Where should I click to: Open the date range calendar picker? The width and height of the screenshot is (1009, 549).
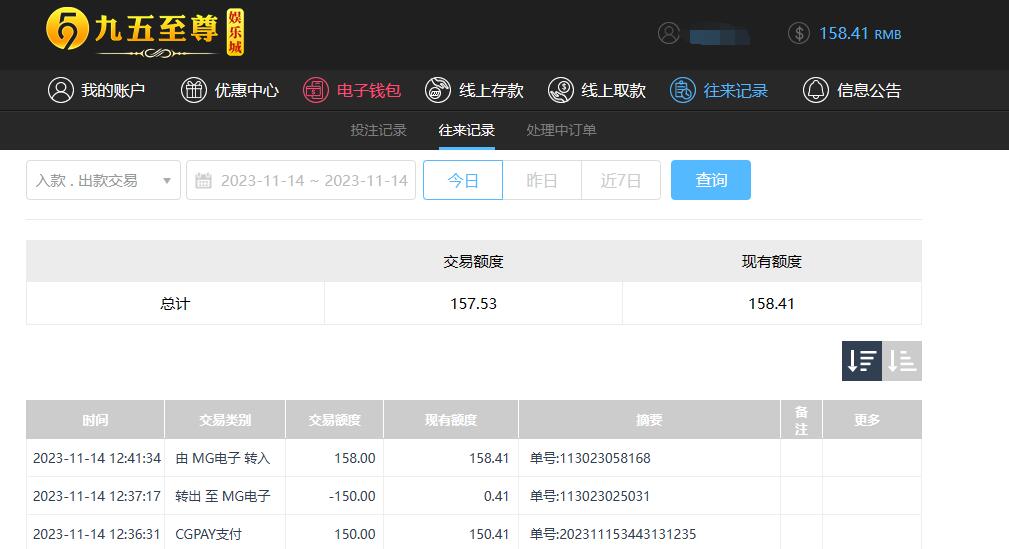click(x=301, y=180)
